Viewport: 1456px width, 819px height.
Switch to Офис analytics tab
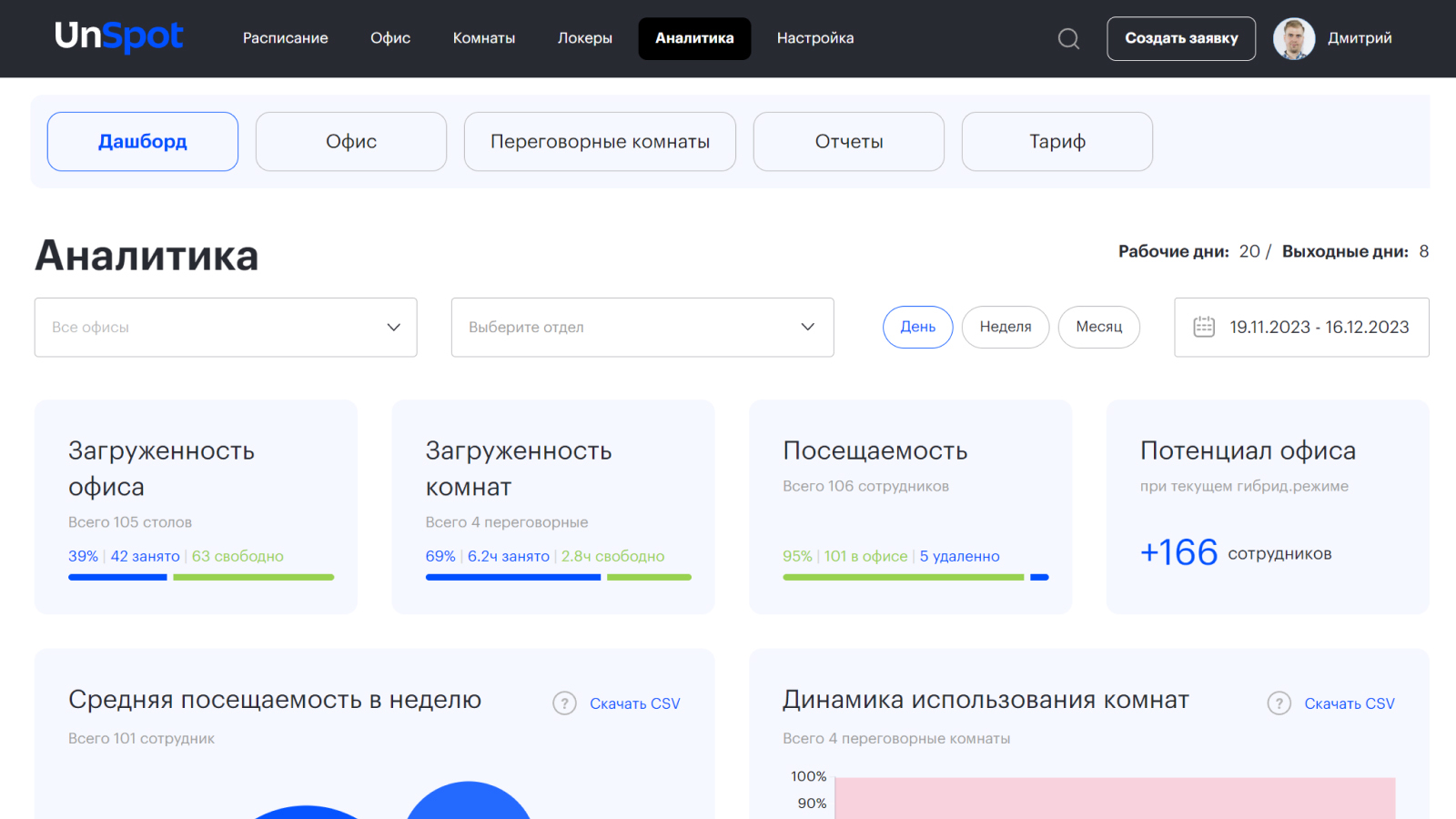tap(351, 141)
